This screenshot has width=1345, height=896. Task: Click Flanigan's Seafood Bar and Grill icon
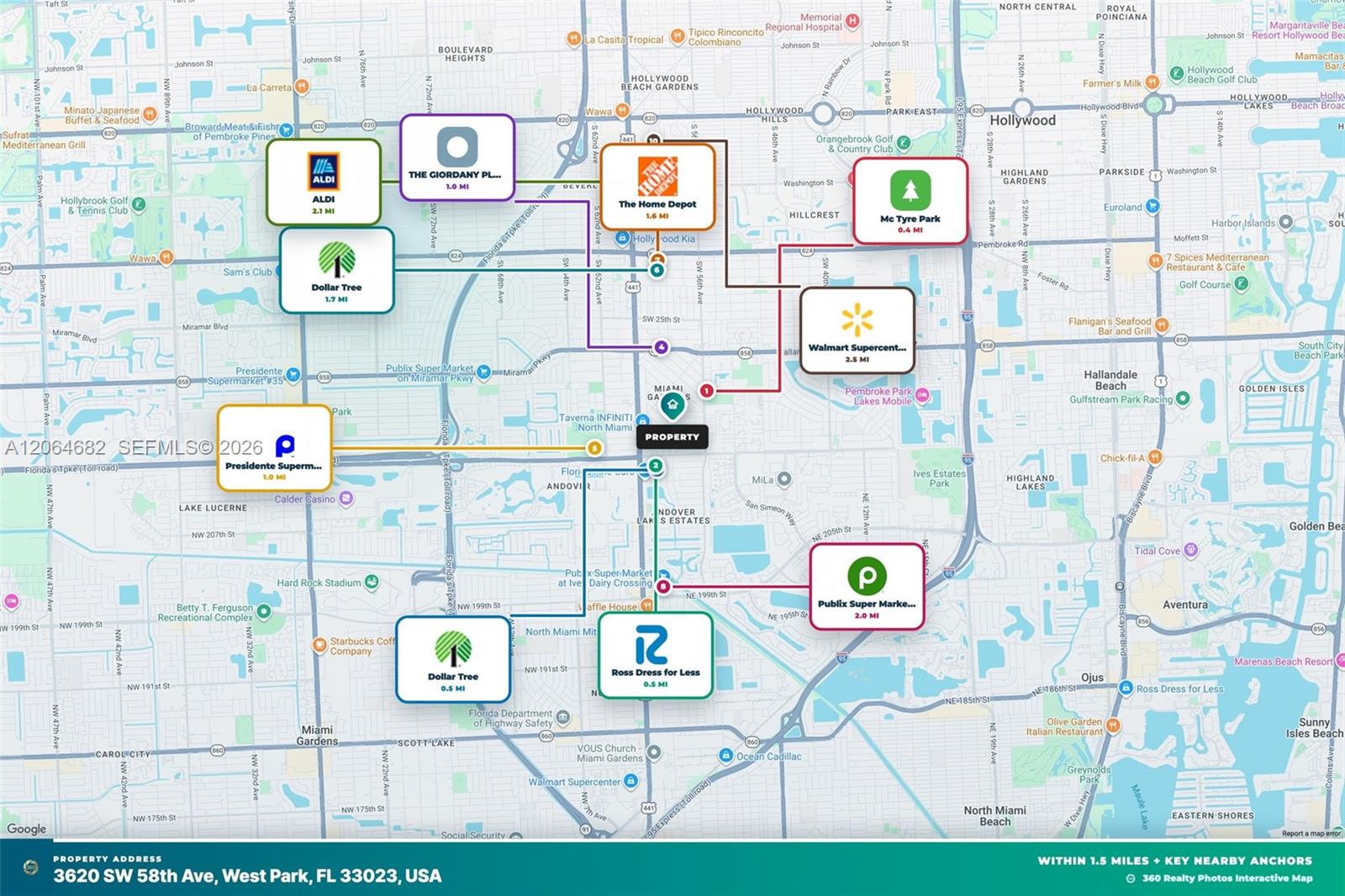1162,325
